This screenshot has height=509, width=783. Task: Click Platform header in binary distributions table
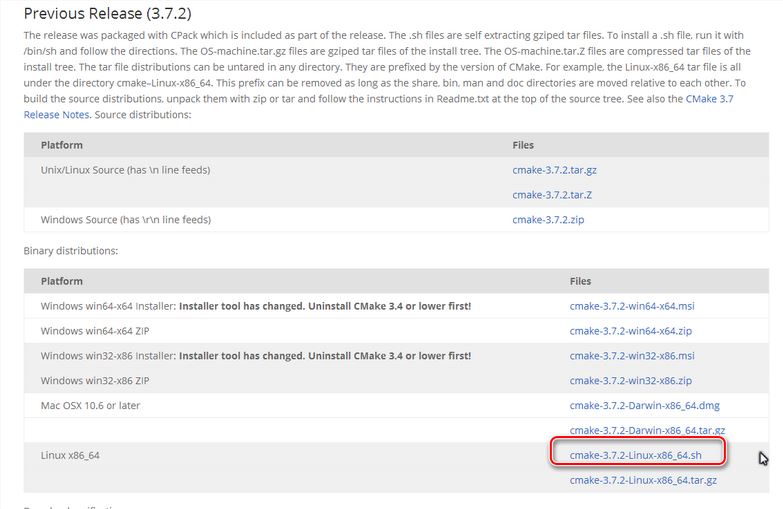[61, 281]
